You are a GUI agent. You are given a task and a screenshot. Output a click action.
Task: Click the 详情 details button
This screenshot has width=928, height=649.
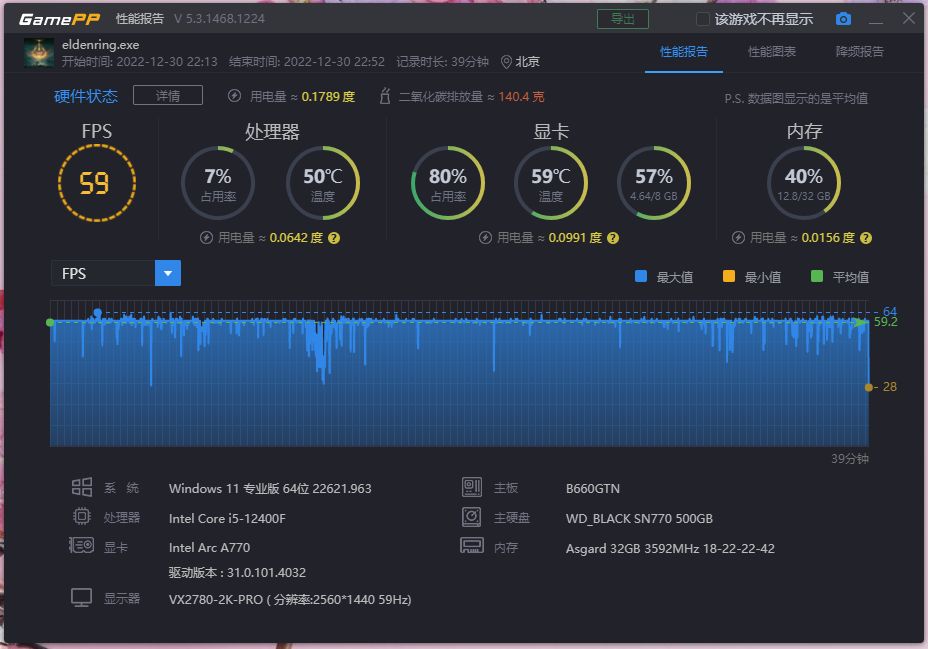point(167,95)
